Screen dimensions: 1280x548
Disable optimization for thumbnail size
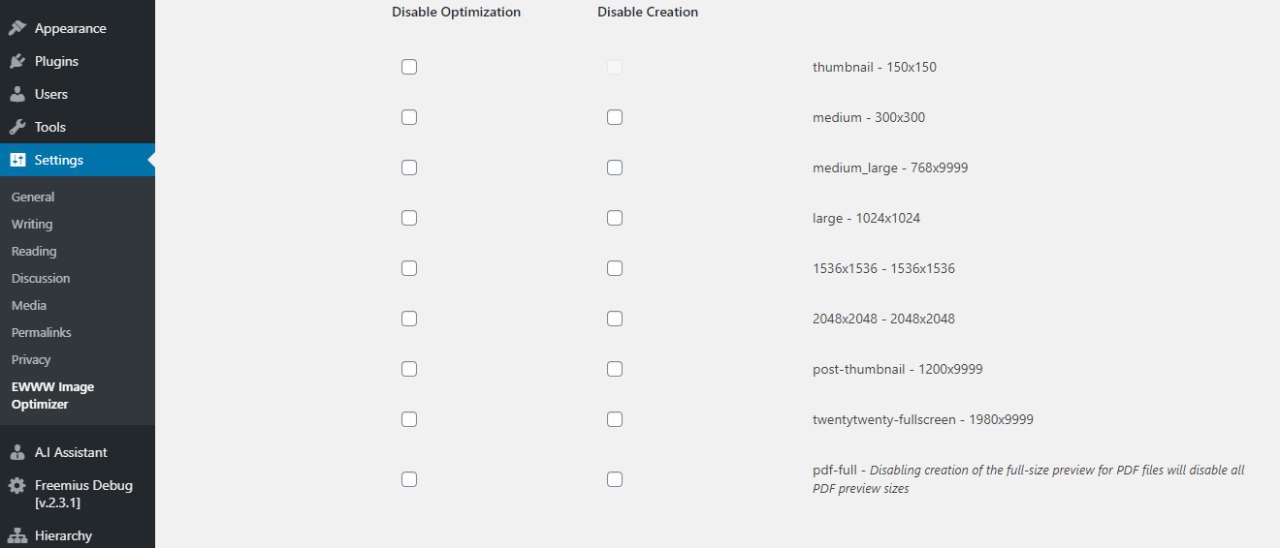tap(409, 67)
